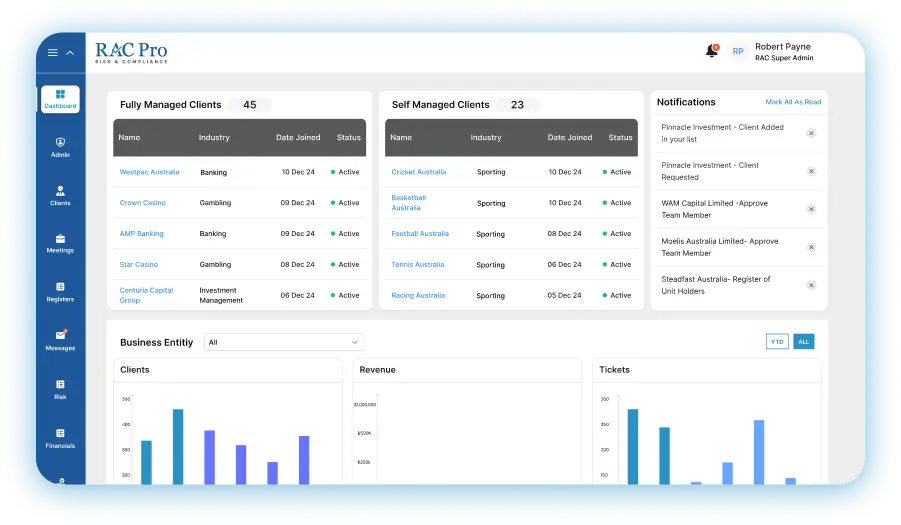Click Mark All As Read link
This screenshot has width=901, height=525.
[793, 102]
